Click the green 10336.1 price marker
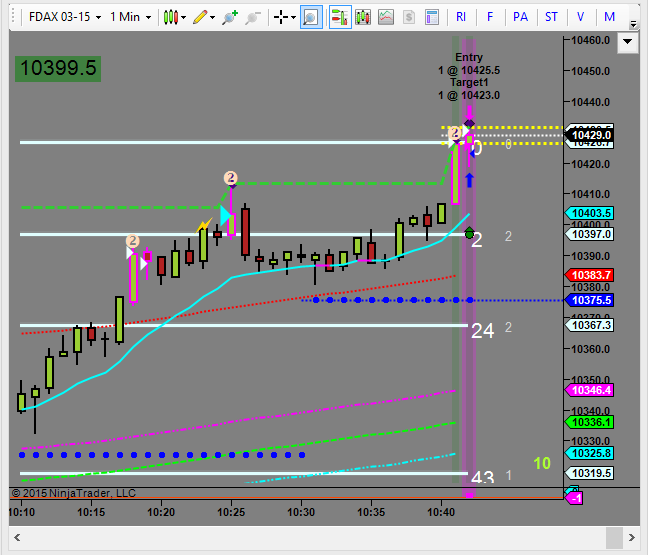Screen dimensions: 648x555 (x=590, y=422)
